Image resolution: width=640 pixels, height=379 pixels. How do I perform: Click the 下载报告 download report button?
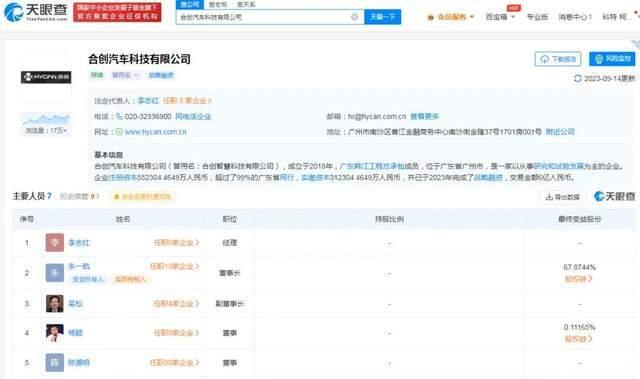pyautogui.click(x=558, y=59)
